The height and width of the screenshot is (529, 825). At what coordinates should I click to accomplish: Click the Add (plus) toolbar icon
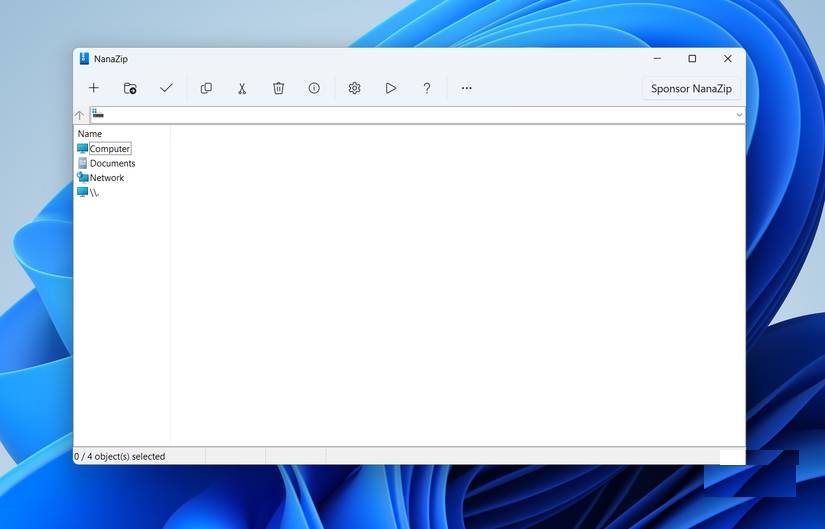click(94, 88)
